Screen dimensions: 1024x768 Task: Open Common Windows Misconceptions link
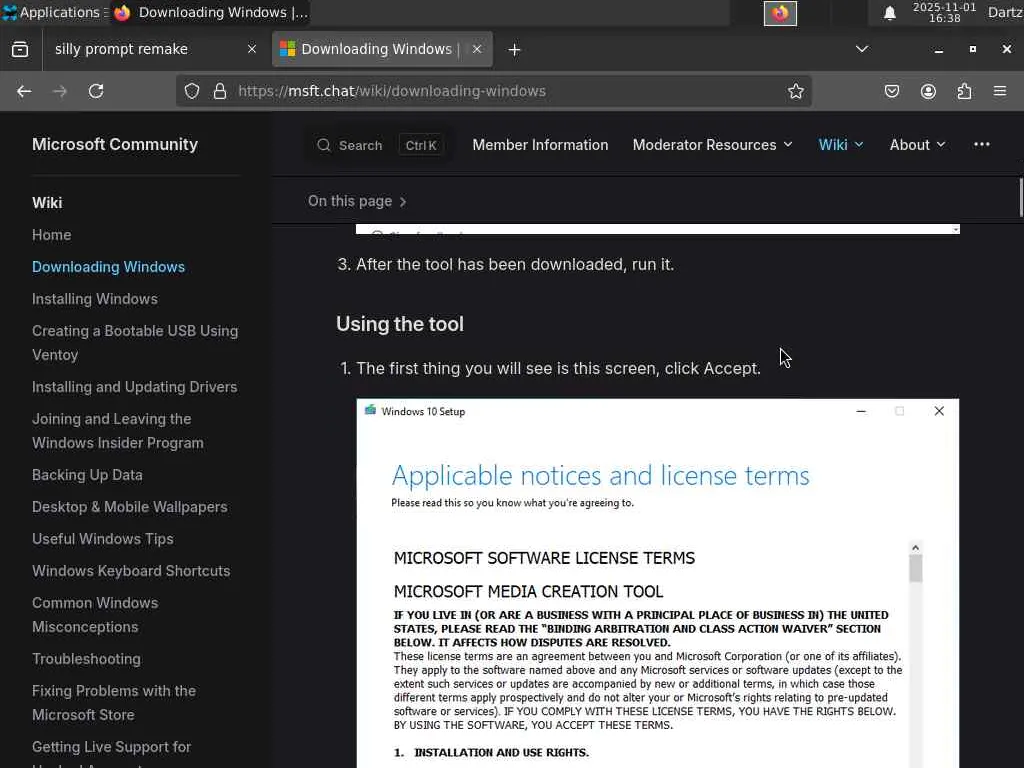(x=95, y=615)
